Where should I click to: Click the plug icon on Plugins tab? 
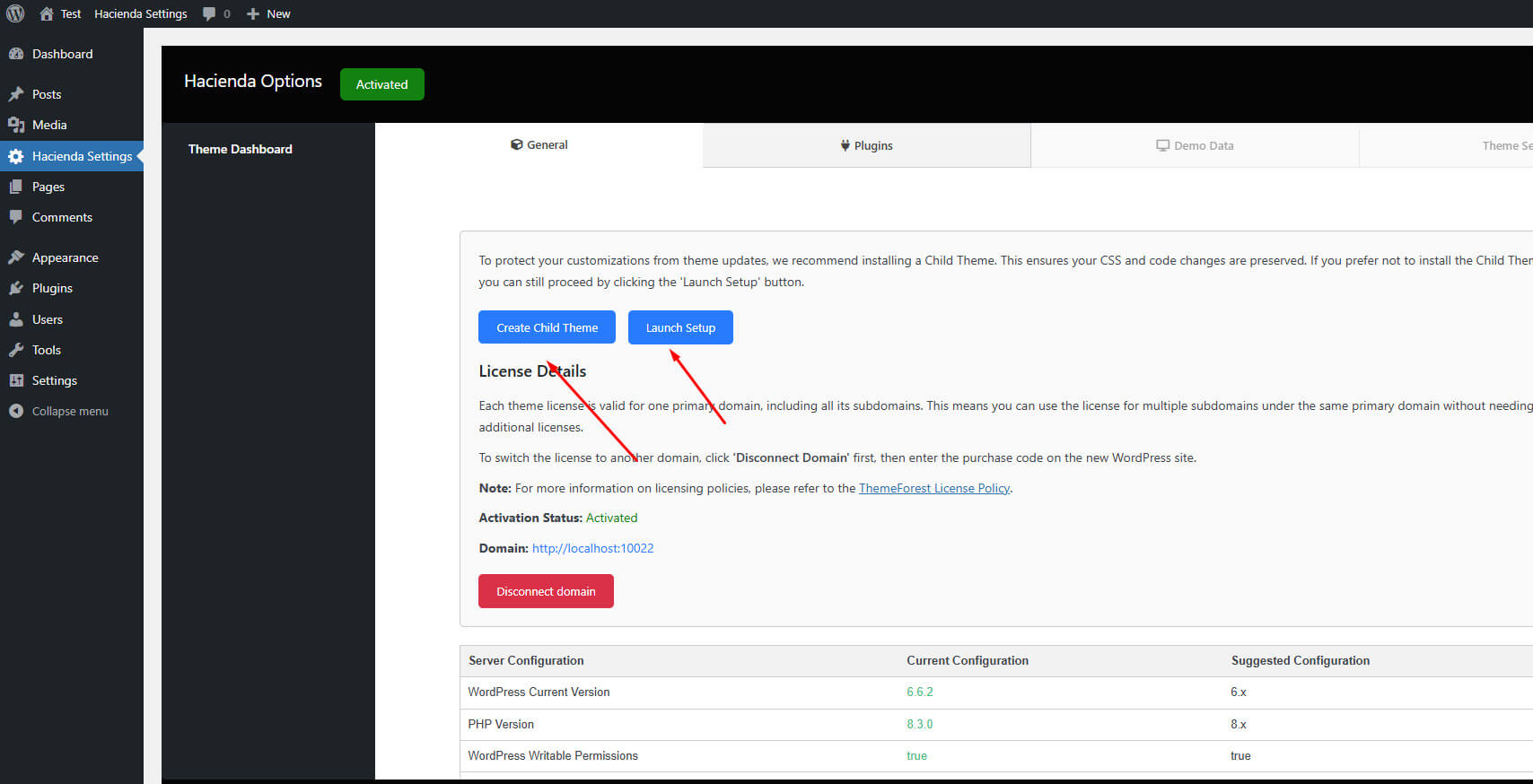[845, 145]
